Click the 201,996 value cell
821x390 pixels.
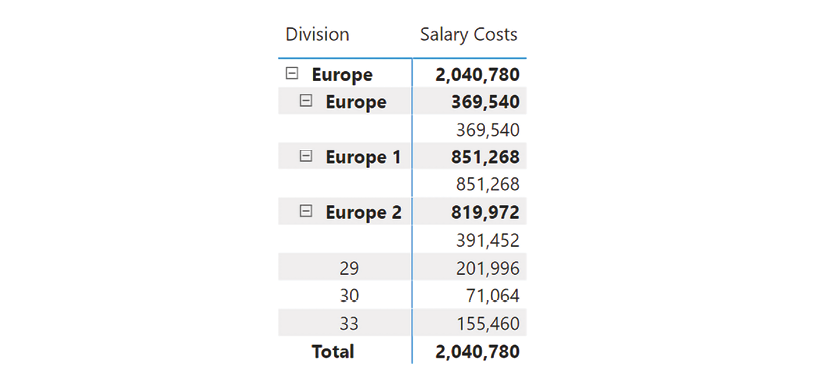[x=487, y=268]
